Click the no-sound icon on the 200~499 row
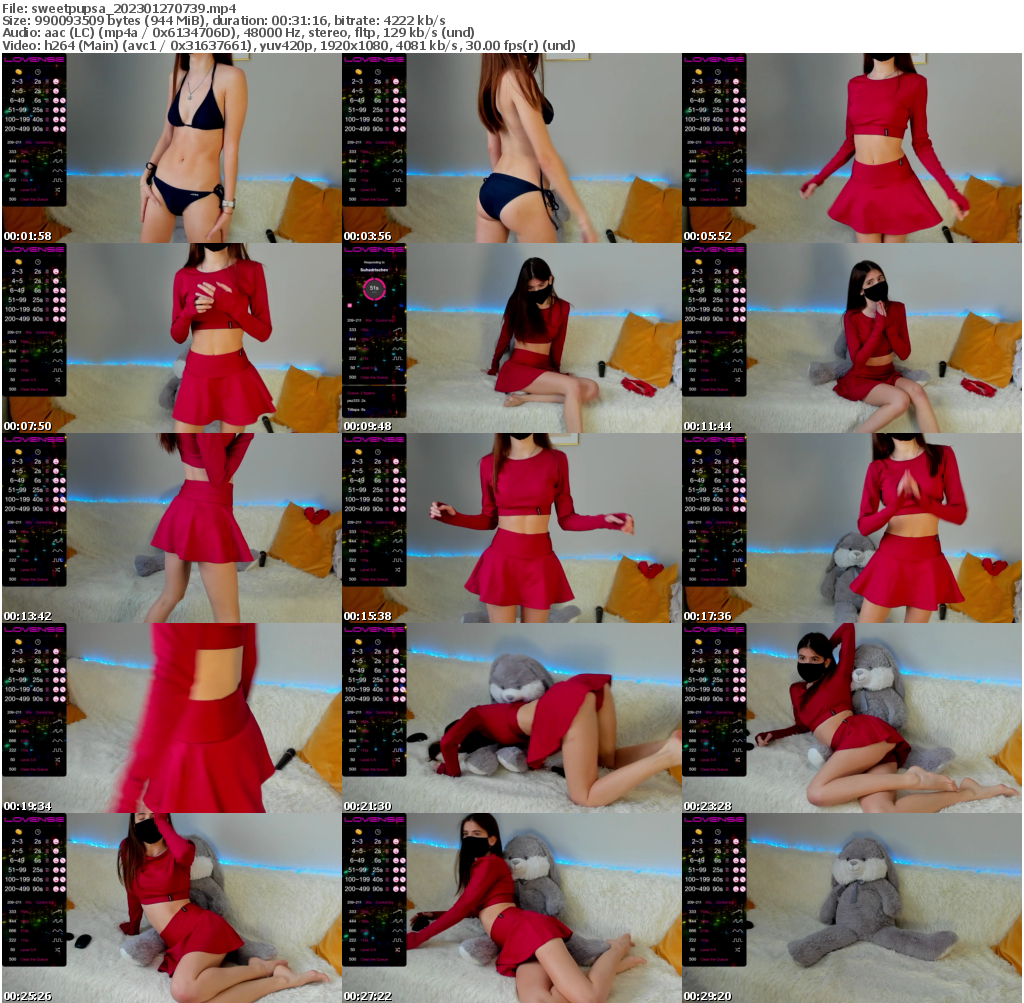 tap(63, 128)
